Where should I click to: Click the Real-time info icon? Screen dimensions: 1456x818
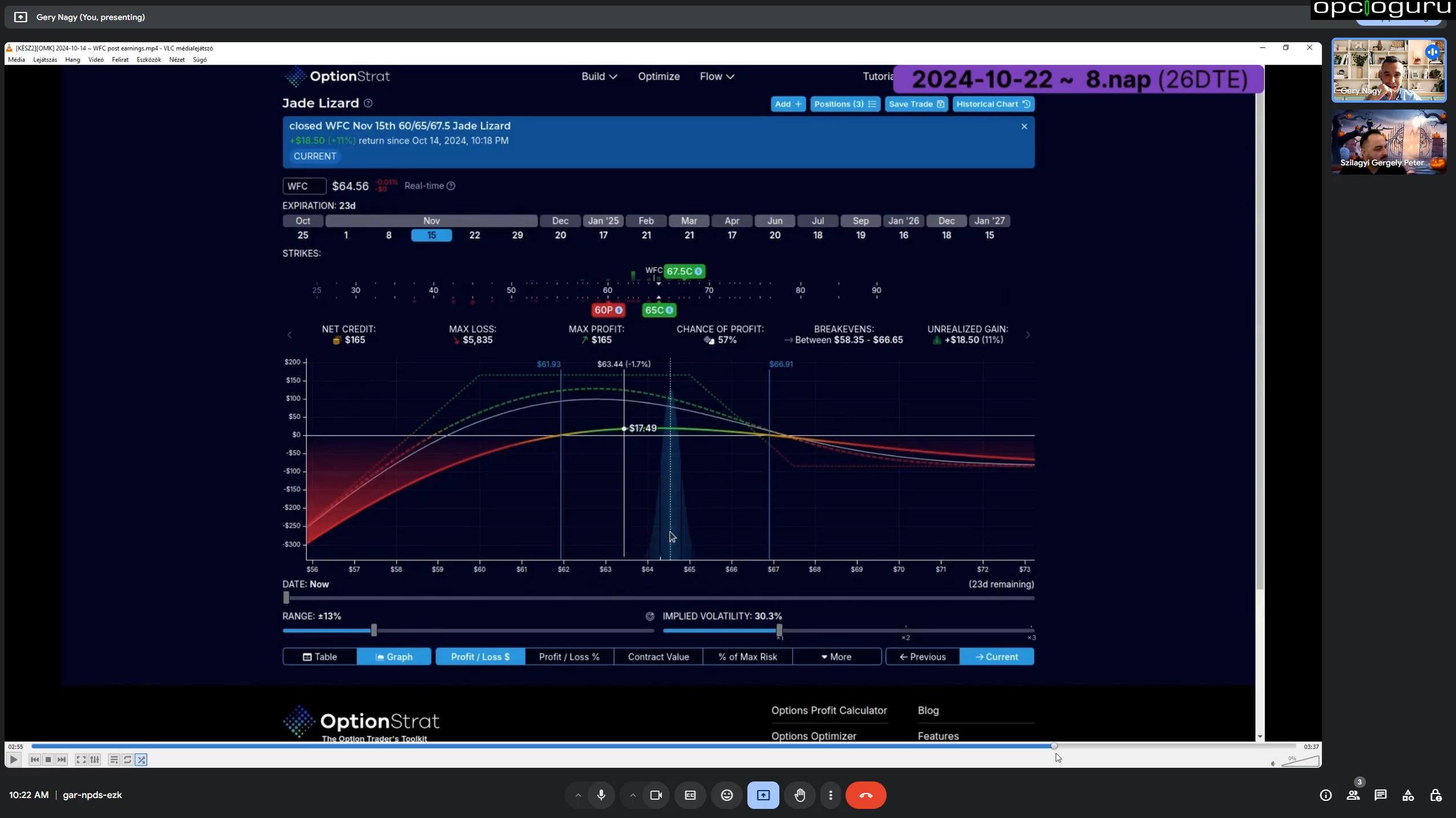[451, 186]
